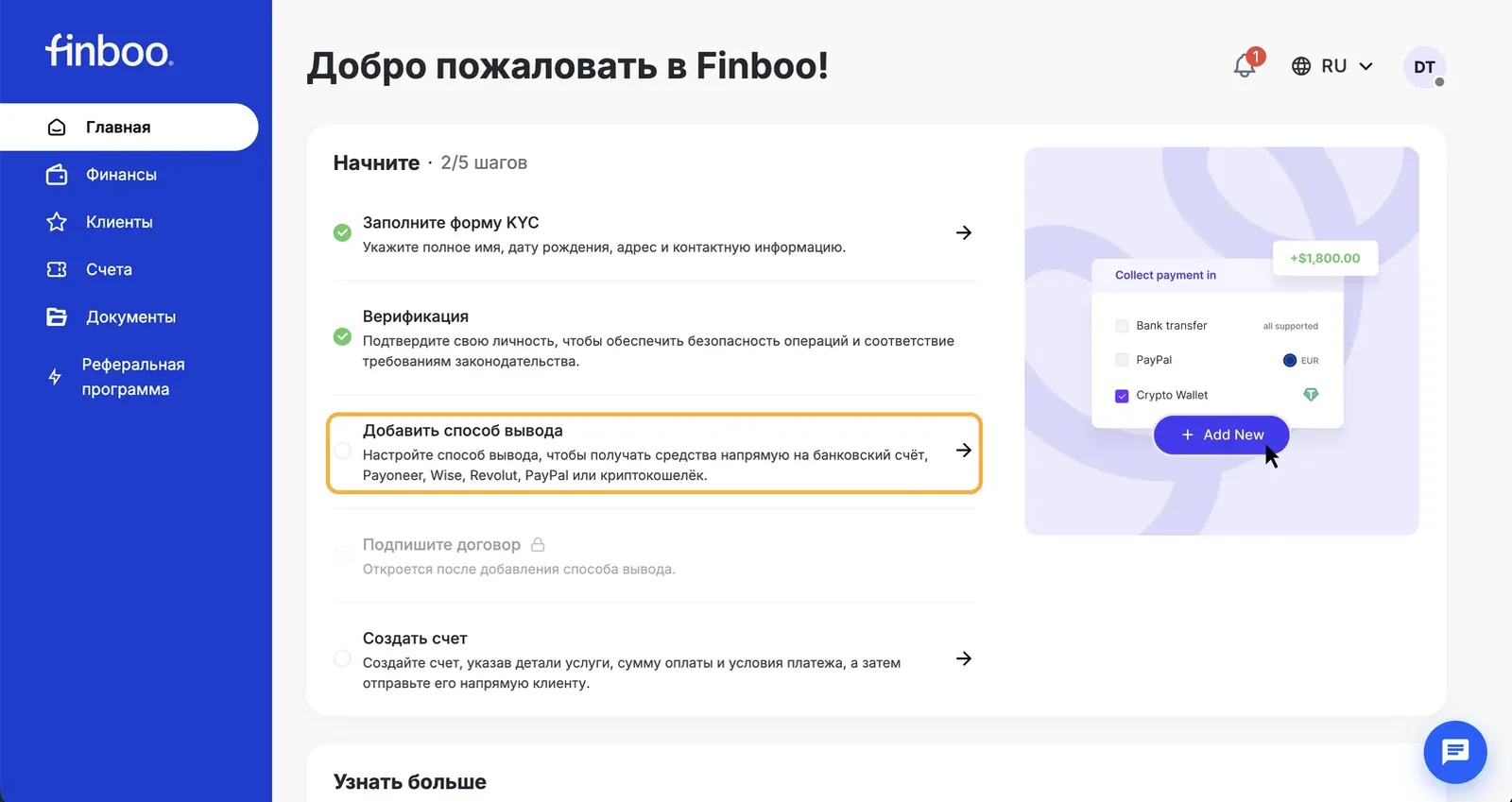Click the crypto gem icon in the illustration
The height and width of the screenshot is (802, 1512).
coord(1311,394)
